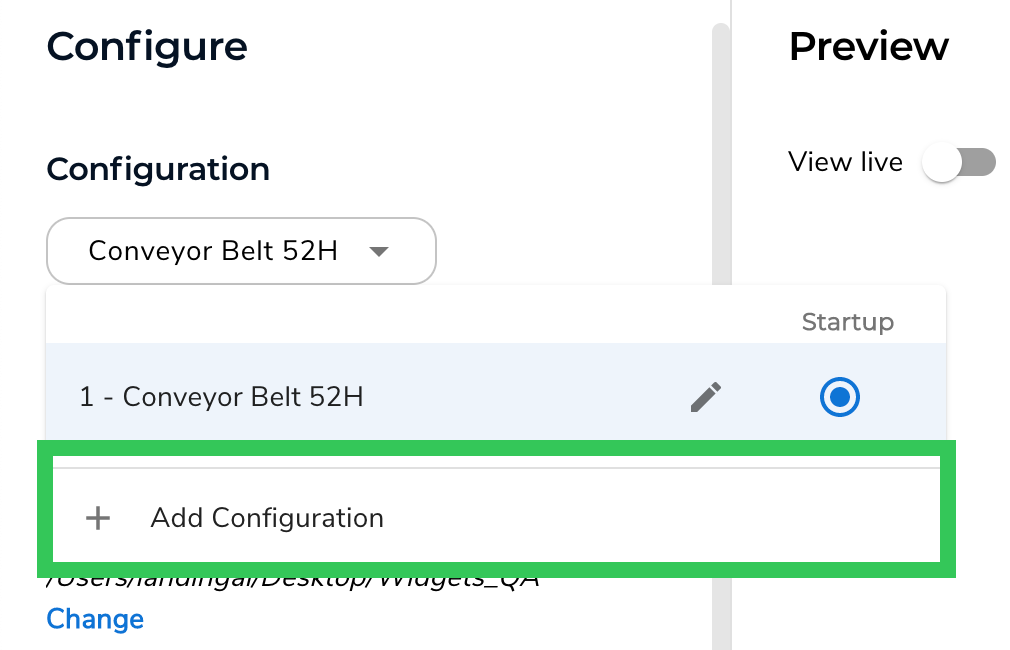Screen dimensions: 1010x650
Task: Select the '1 - Conveyor Belt 52H' list entry
Action: click(221, 397)
